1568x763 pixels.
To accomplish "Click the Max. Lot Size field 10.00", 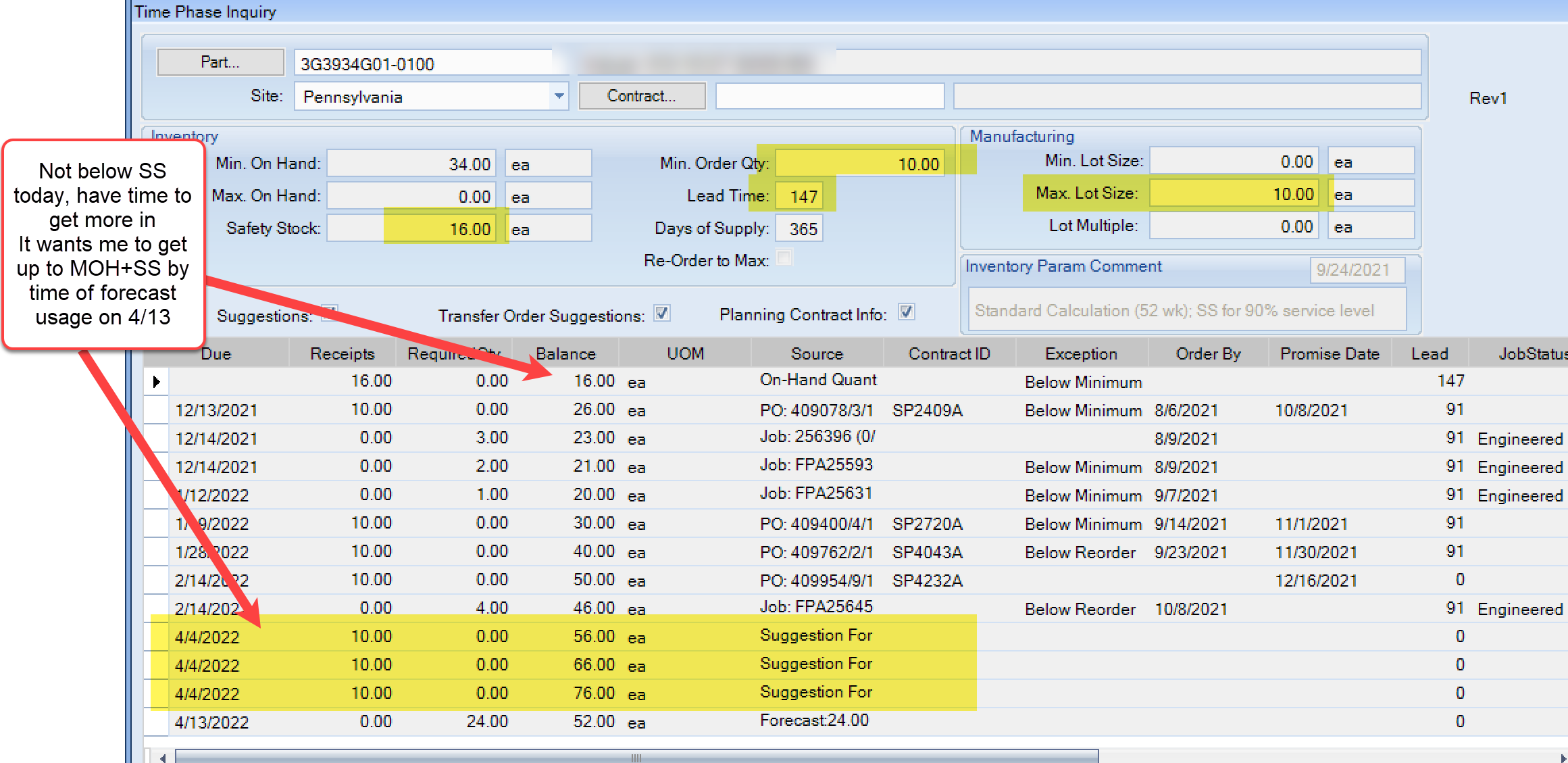I will 1234,194.
